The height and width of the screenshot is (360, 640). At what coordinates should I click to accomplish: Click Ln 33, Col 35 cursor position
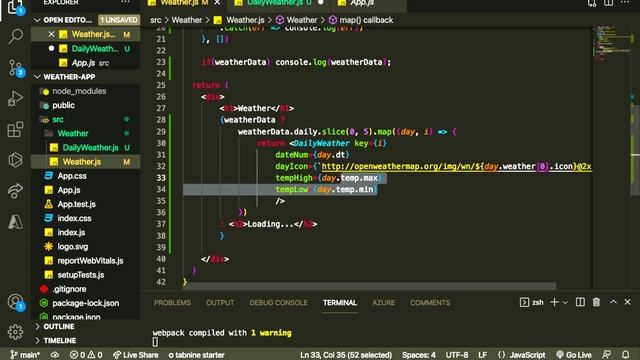pyautogui.click(x=346, y=355)
